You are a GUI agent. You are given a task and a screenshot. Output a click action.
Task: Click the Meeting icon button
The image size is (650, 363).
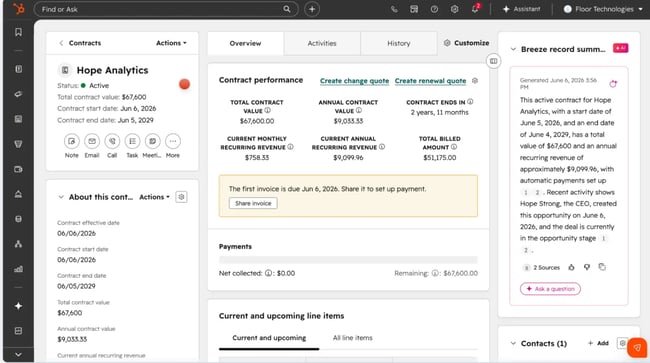(x=153, y=141)
